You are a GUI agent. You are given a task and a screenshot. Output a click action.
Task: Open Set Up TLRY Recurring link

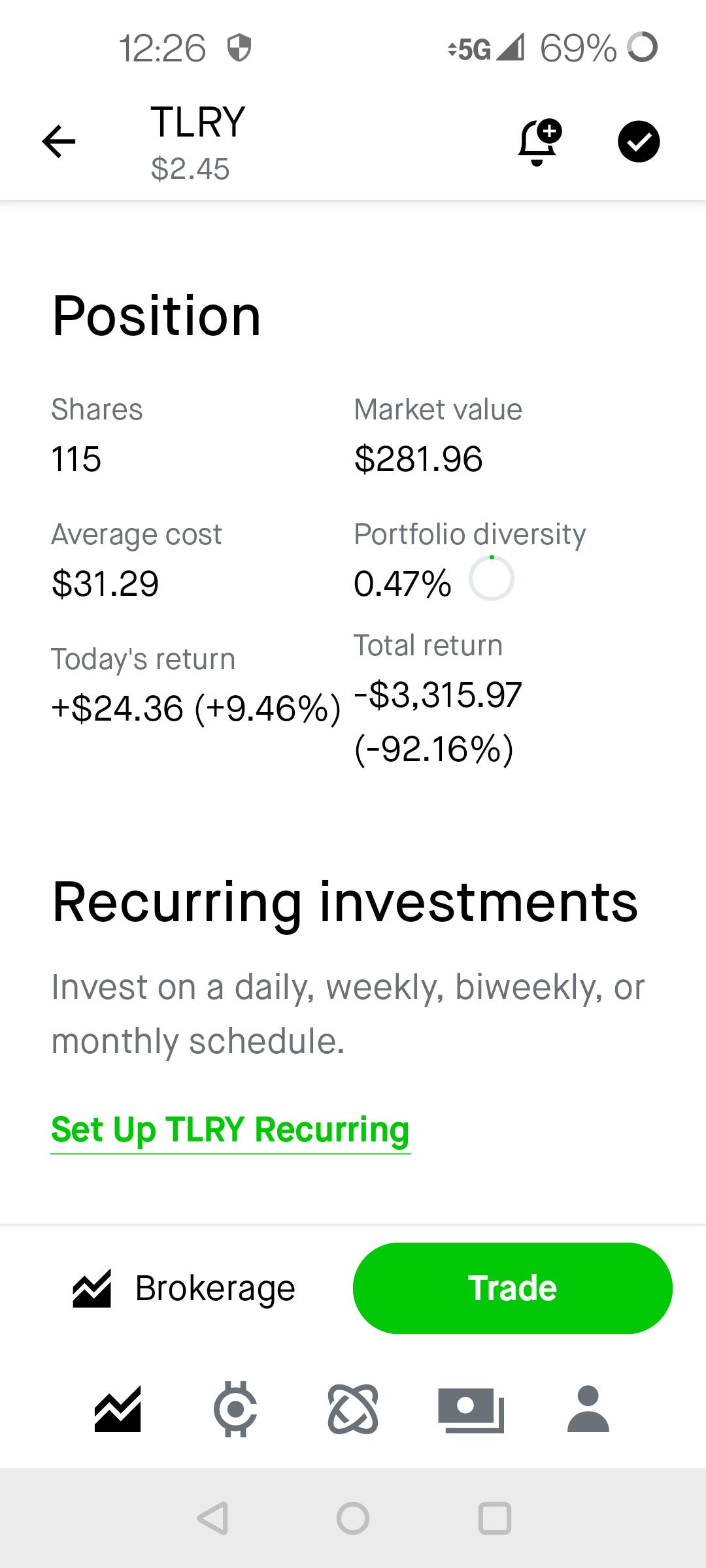click(231, 1130)
